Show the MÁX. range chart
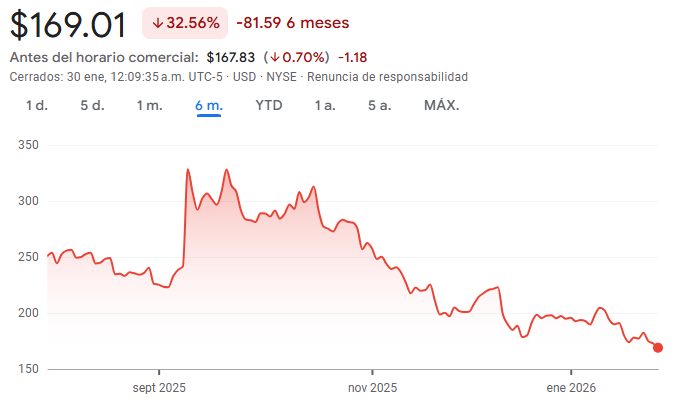677x402 pixels. (441, 105)
